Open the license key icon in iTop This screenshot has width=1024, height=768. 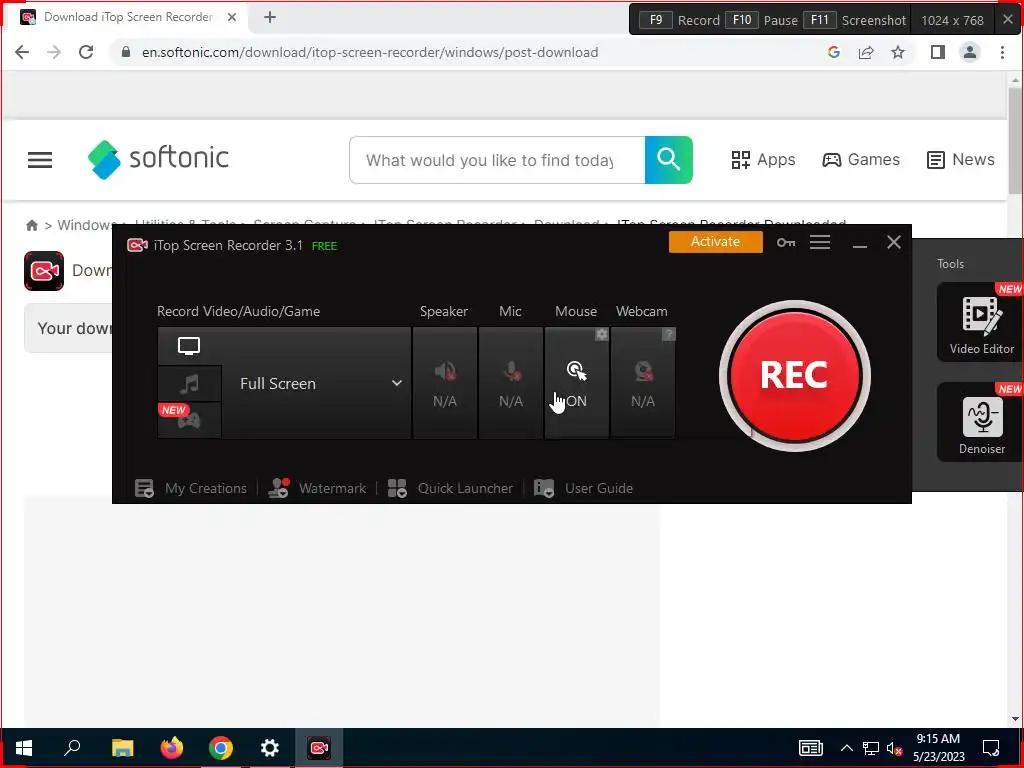(x=786, y=242)
